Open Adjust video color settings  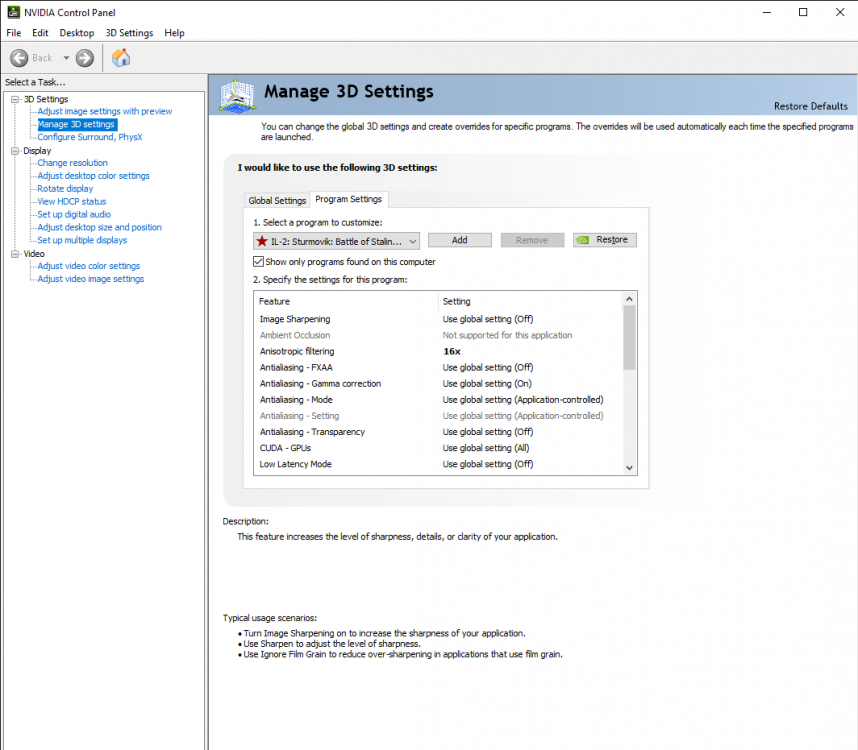(89, 265)
